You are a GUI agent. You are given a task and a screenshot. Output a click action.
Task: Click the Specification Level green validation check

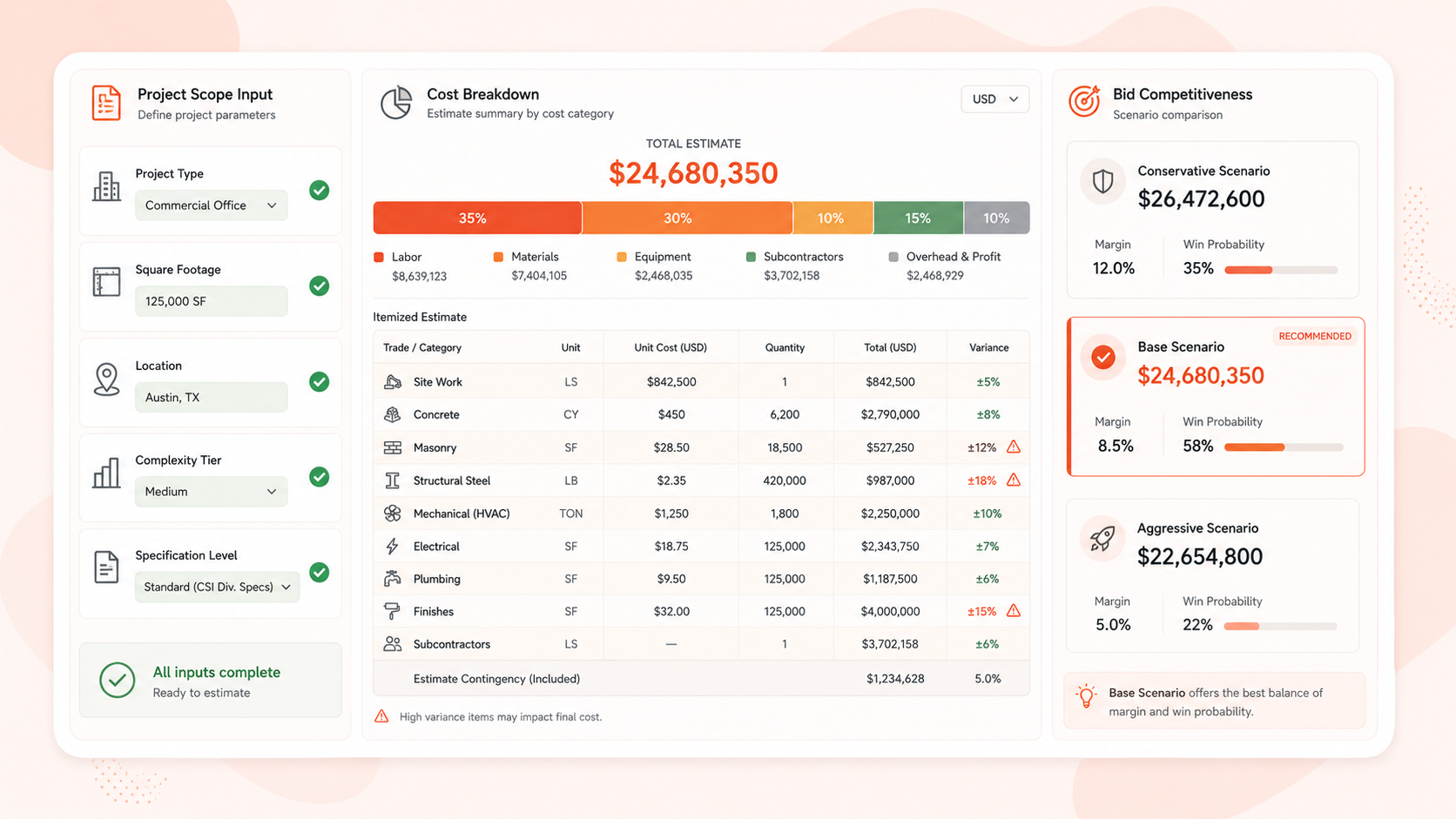(320, 572)
